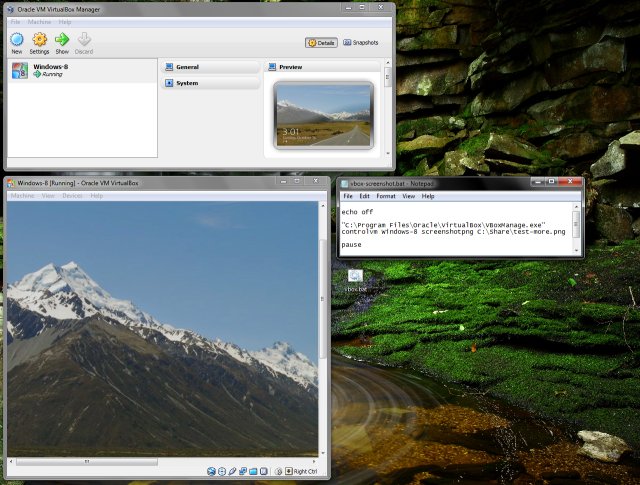Open View menu in Notepad

[x=409, y=196]
